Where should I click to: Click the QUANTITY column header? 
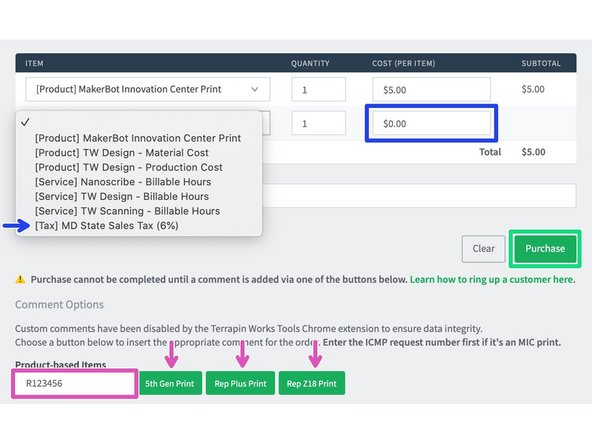(x=310, y=63)
